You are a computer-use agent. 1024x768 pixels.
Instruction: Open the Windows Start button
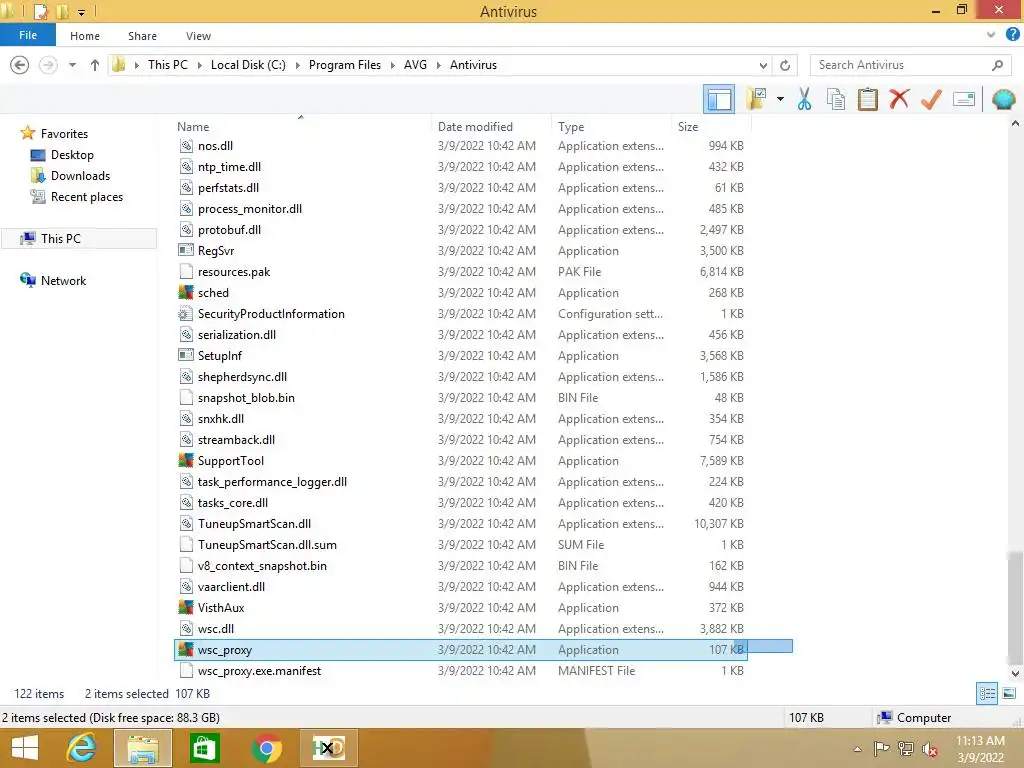(25, 748)
